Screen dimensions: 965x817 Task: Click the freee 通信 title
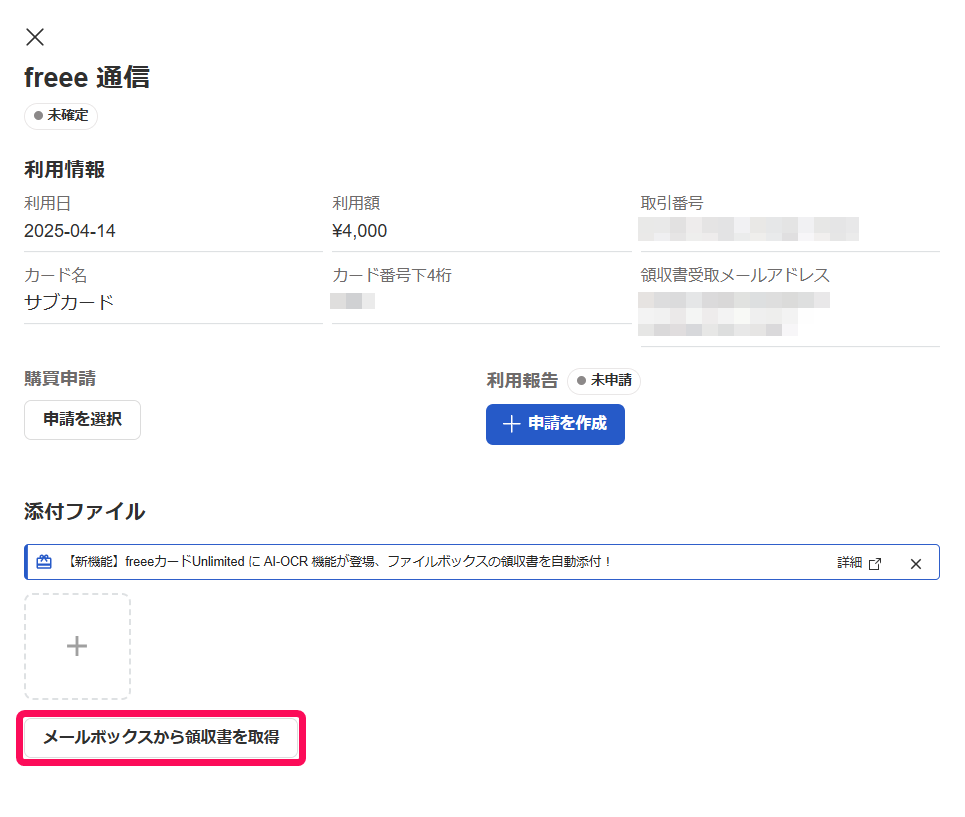coord(87,78)
